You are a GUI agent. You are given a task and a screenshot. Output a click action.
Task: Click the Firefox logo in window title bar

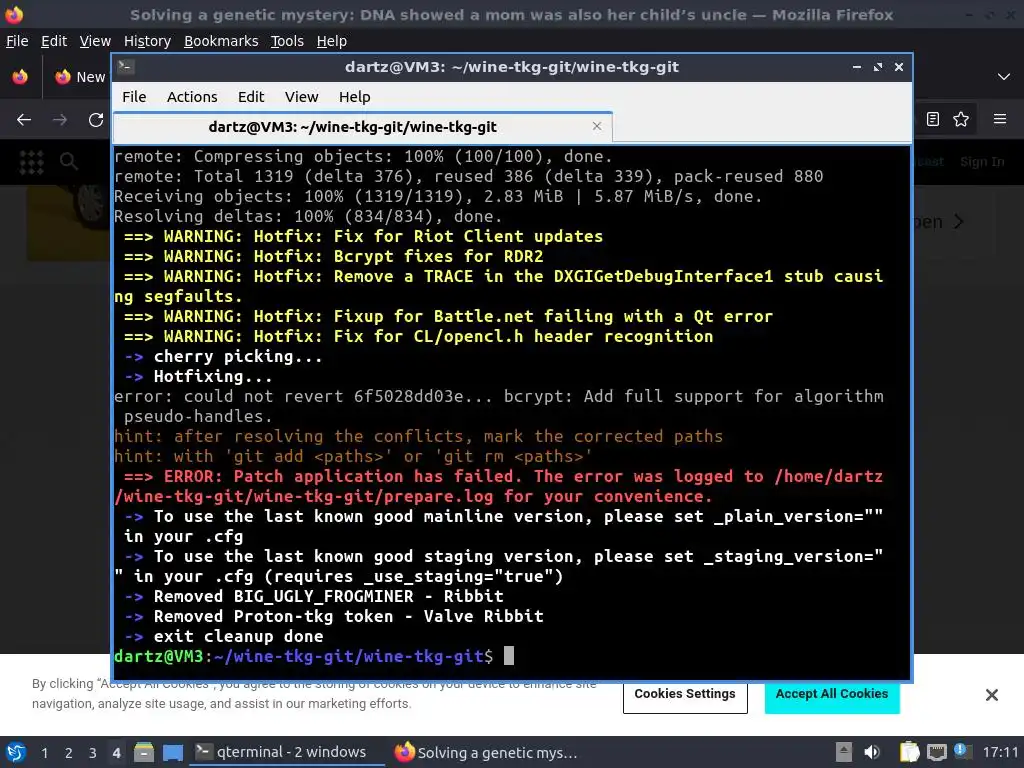pyautogui.click(x=14, y=14)
